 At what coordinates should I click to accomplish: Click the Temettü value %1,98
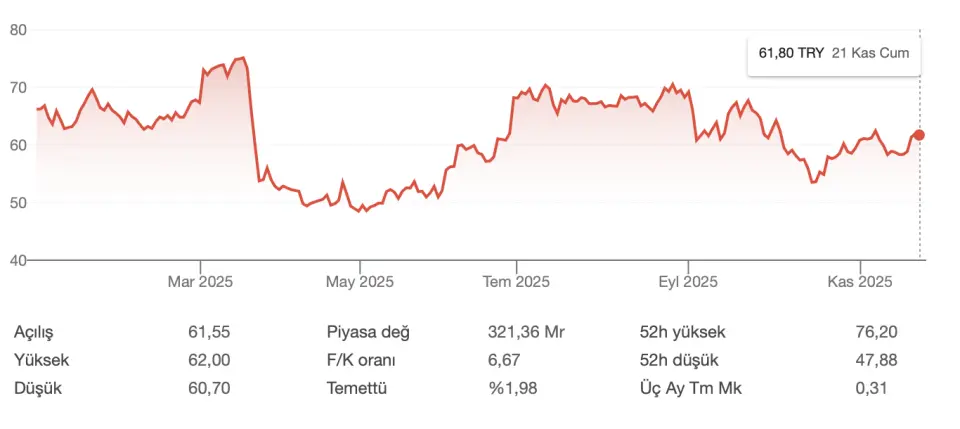pos(513,388)
